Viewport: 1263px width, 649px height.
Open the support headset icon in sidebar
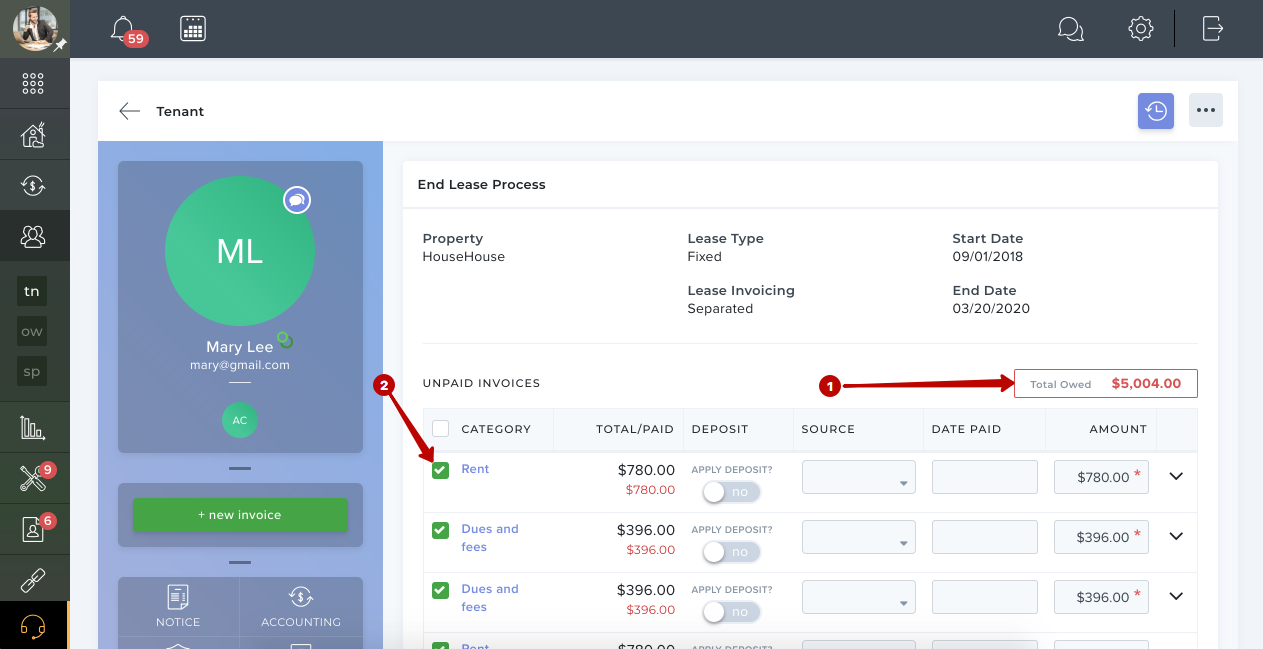point(33,626)
